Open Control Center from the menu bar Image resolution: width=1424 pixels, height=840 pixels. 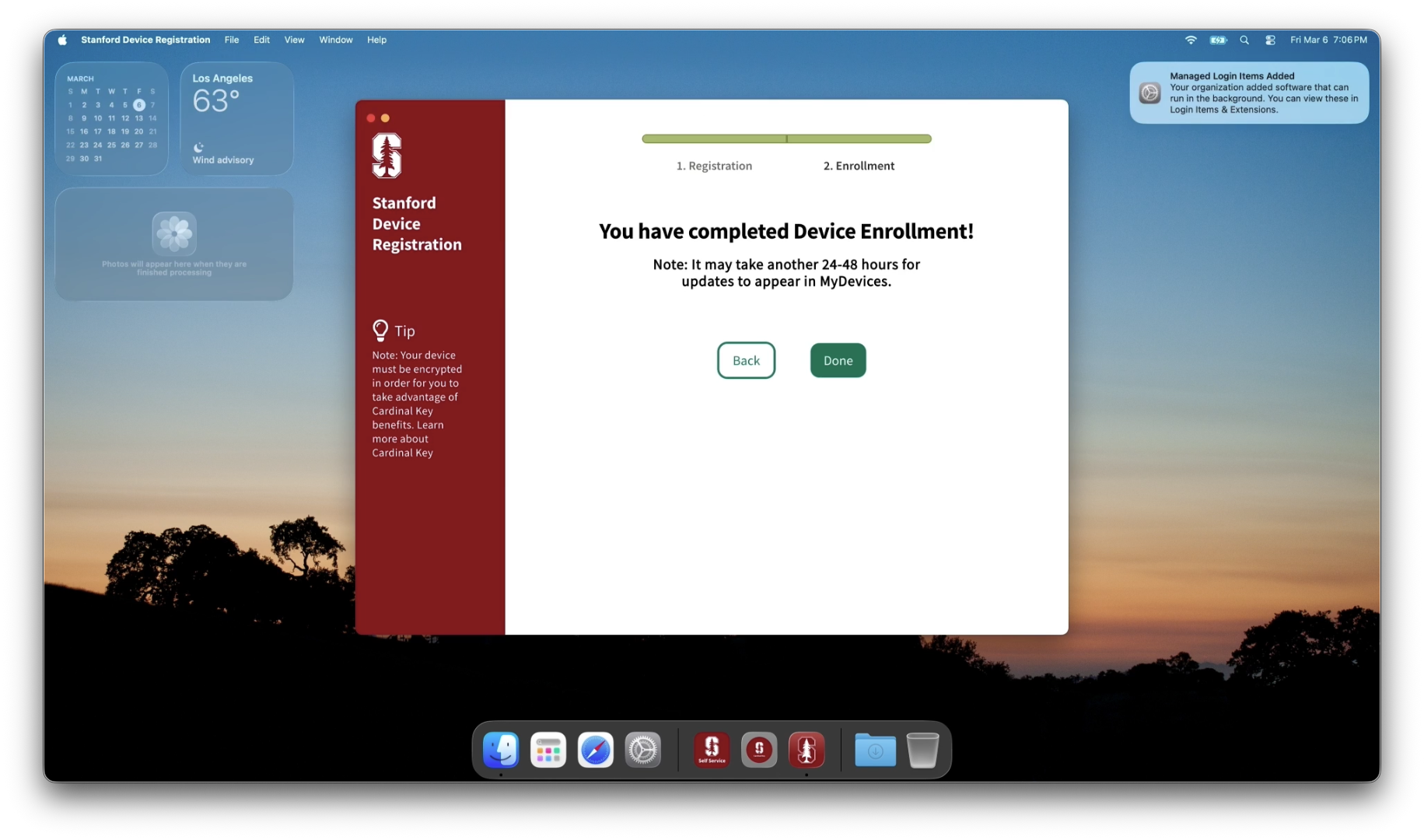pyautogui.click(x=1270, y=40)
